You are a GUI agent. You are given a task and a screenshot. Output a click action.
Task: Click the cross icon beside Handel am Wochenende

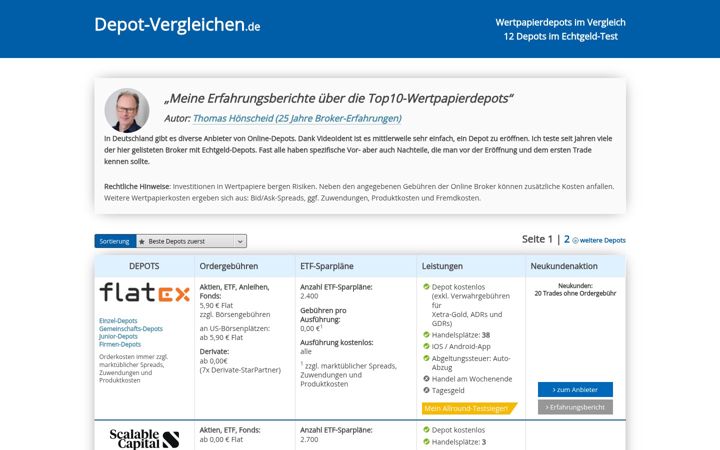(426, 379)
